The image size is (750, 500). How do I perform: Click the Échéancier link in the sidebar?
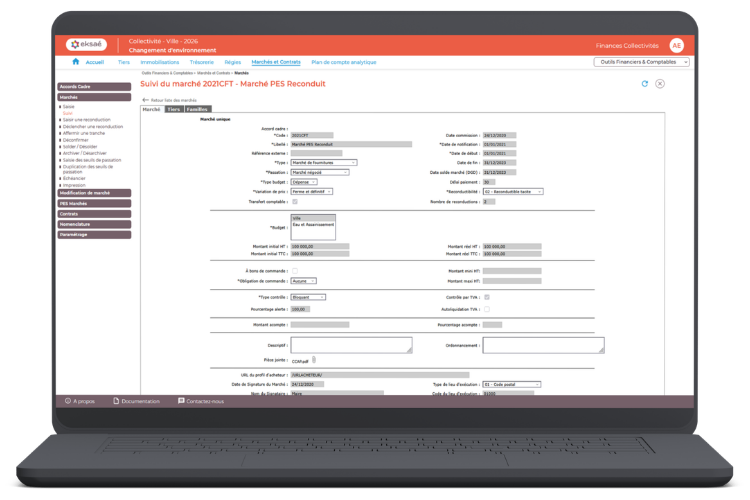click(x=74, y=179)
